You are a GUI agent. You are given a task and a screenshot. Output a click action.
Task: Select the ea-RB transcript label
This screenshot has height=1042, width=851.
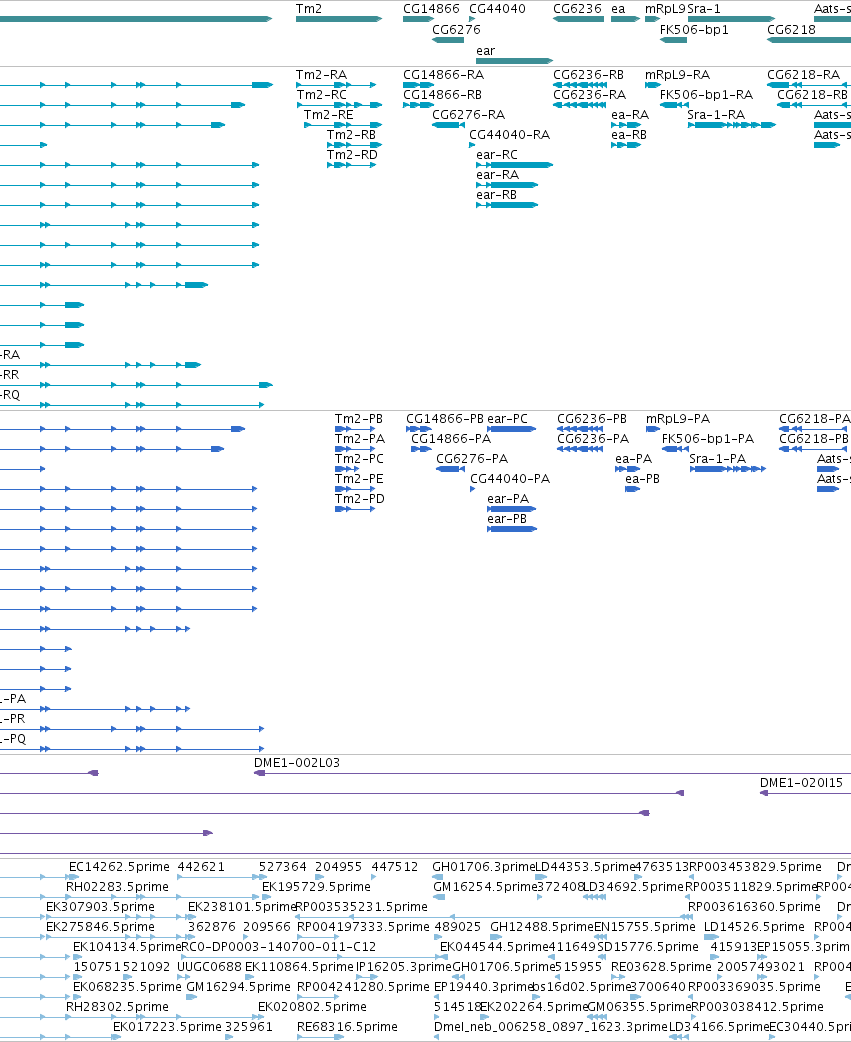[x=629, y=134]
